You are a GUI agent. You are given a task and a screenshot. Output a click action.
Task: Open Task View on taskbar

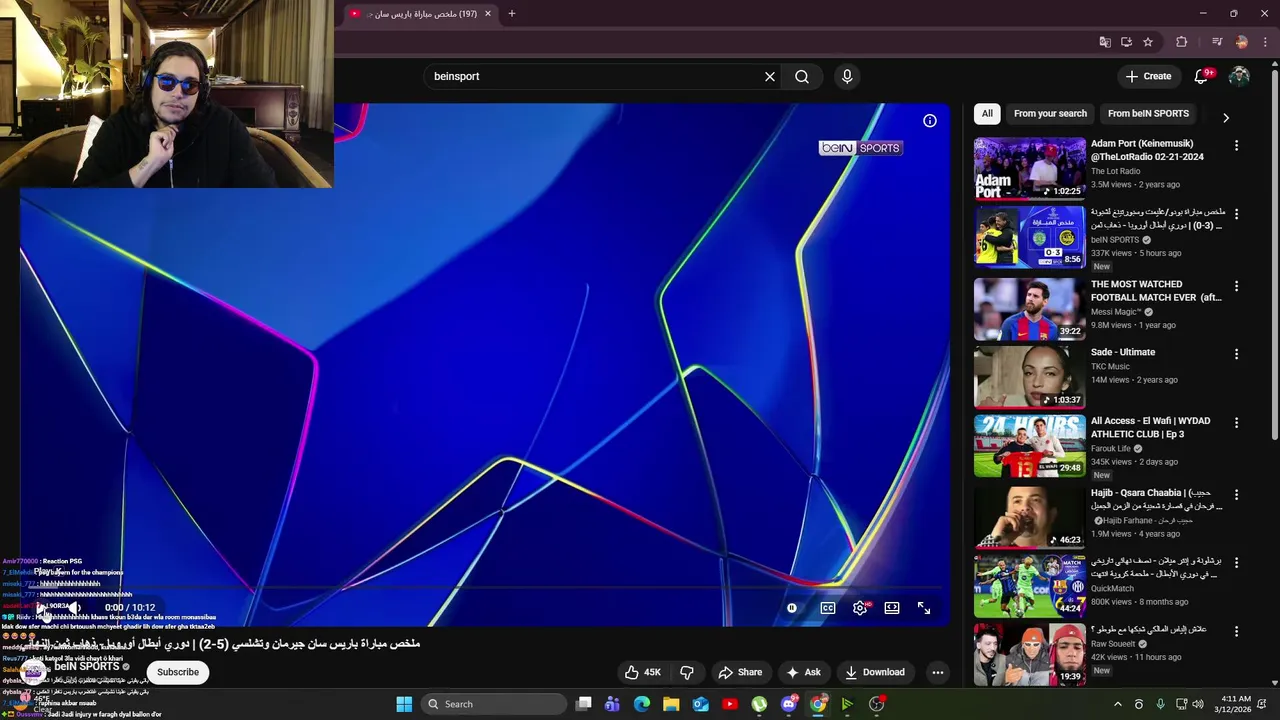(584, 704)
